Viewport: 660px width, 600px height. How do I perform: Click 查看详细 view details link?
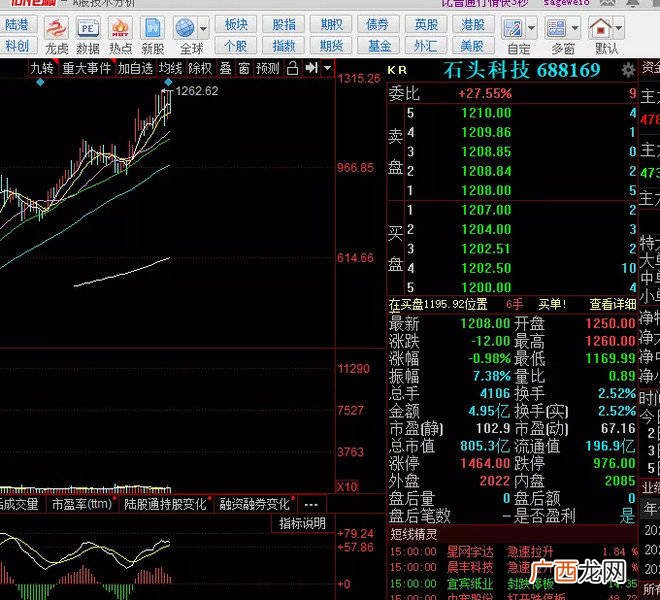(612, 304)
